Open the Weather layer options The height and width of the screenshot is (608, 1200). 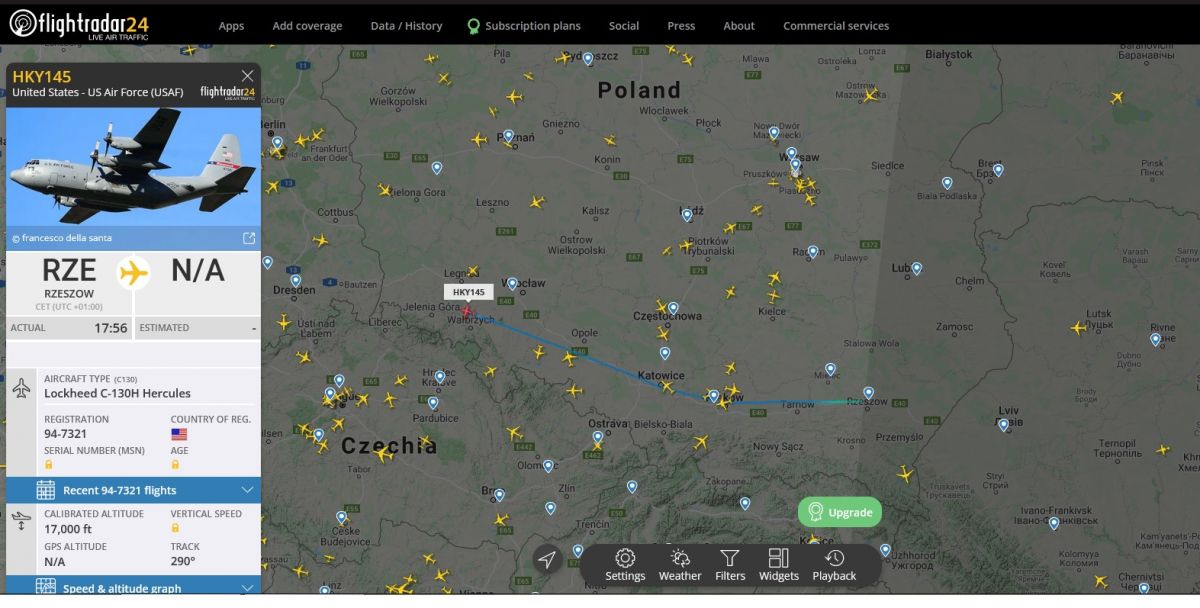(680, 565)
